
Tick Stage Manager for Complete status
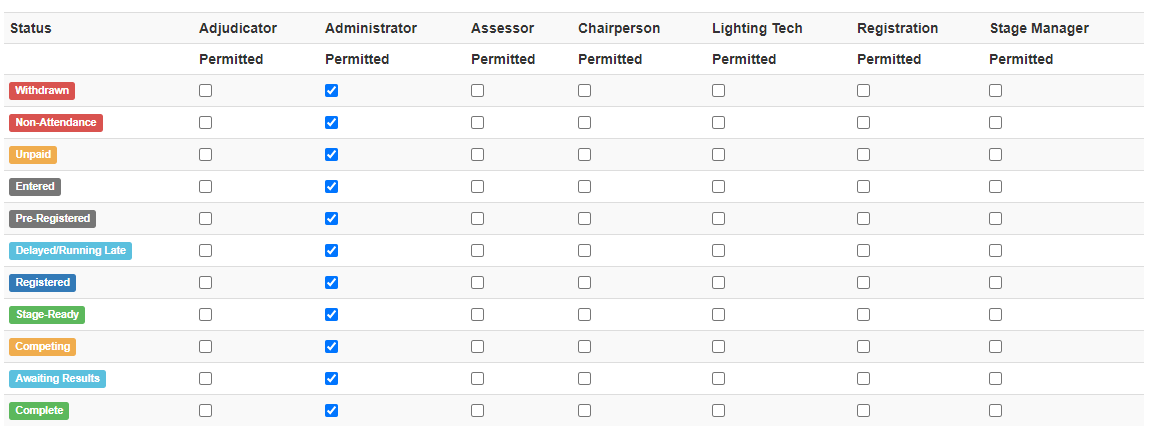pos(996,411)
